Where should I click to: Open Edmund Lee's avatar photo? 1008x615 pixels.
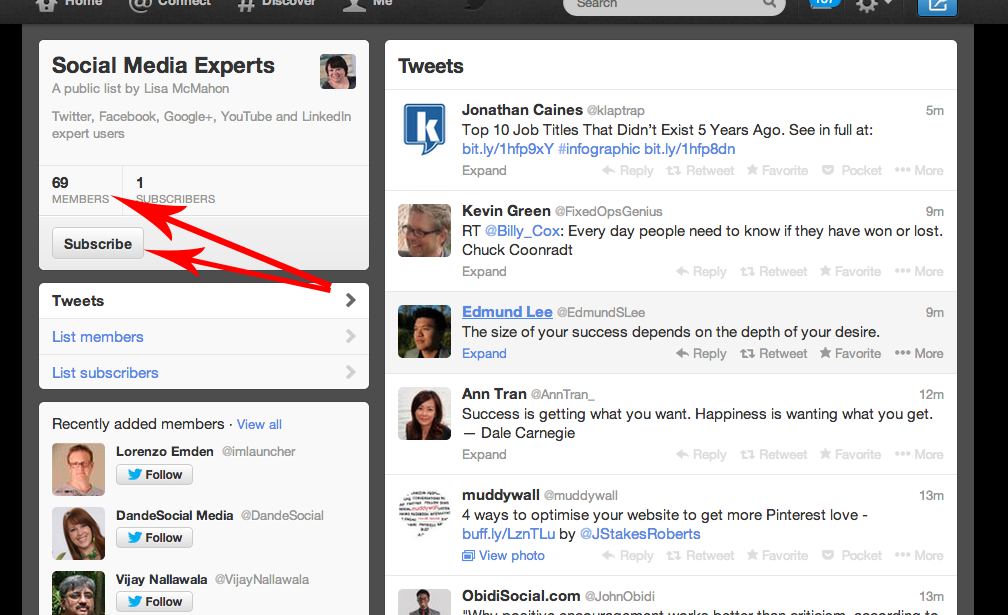[x=424, y=331]
